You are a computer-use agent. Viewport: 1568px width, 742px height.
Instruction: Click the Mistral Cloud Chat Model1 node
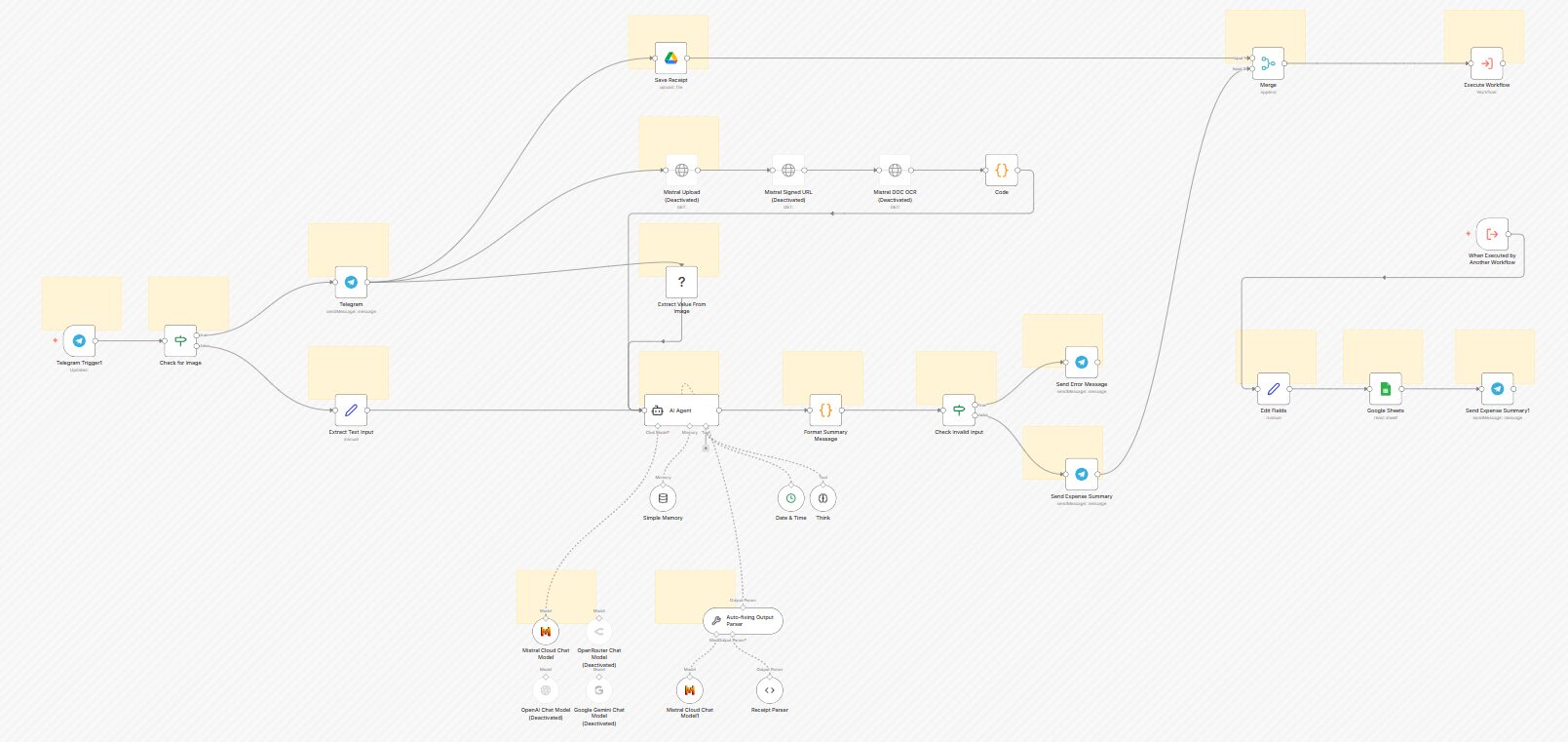click(690, 690)
